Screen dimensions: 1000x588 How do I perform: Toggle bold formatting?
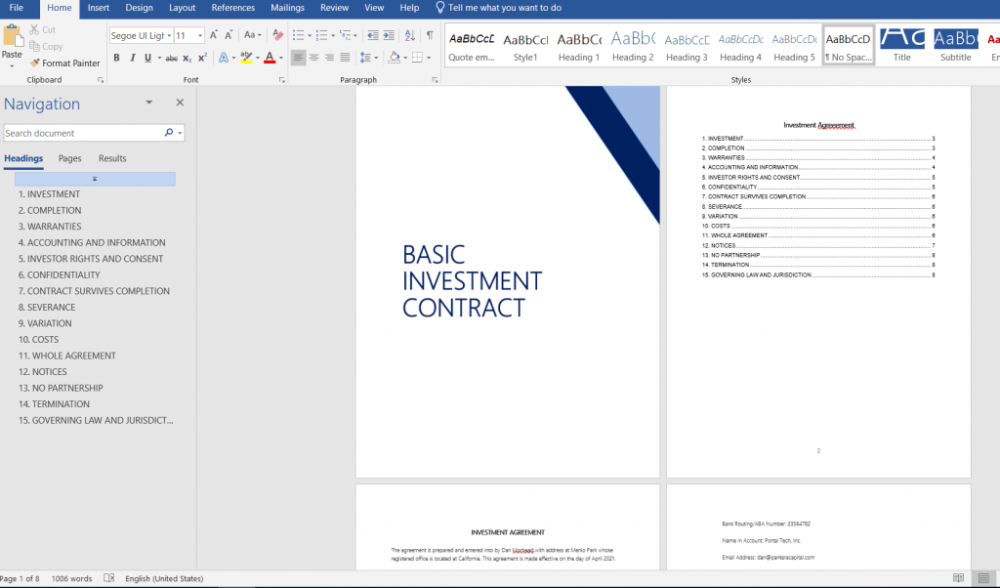(x=116, y=58)
